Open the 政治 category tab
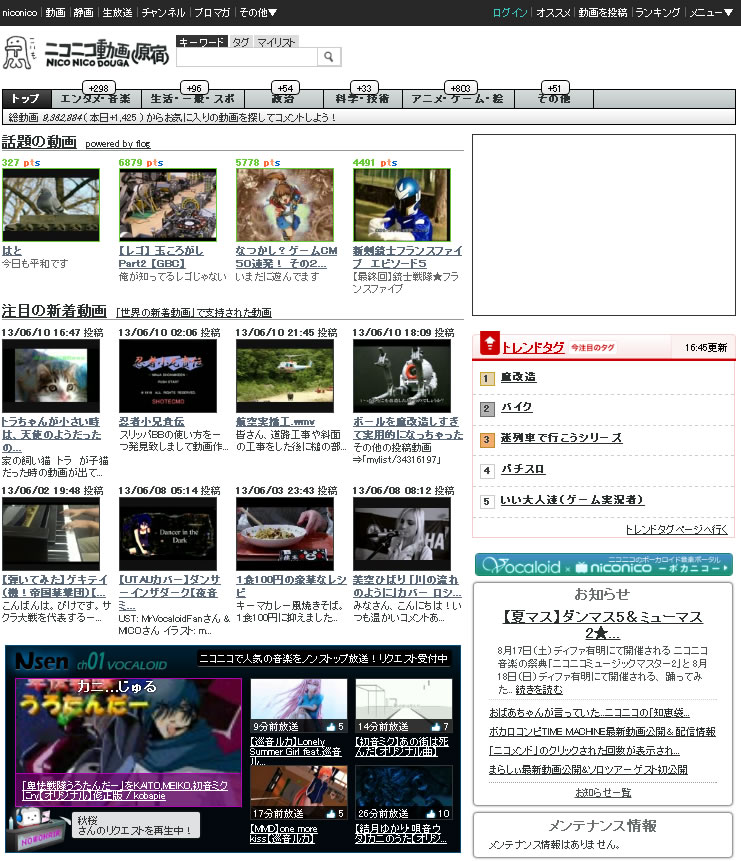This screenshot has width=741, height=861. (283, 99)
